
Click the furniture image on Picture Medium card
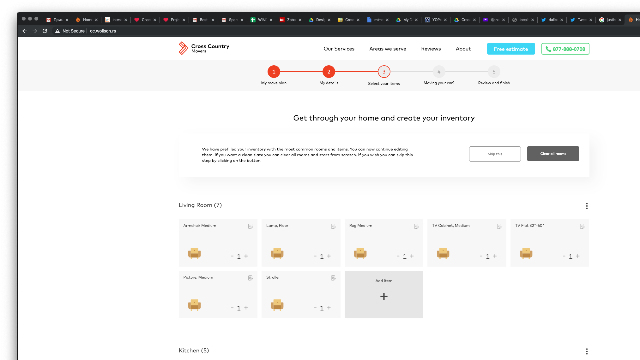pos(194,305)
